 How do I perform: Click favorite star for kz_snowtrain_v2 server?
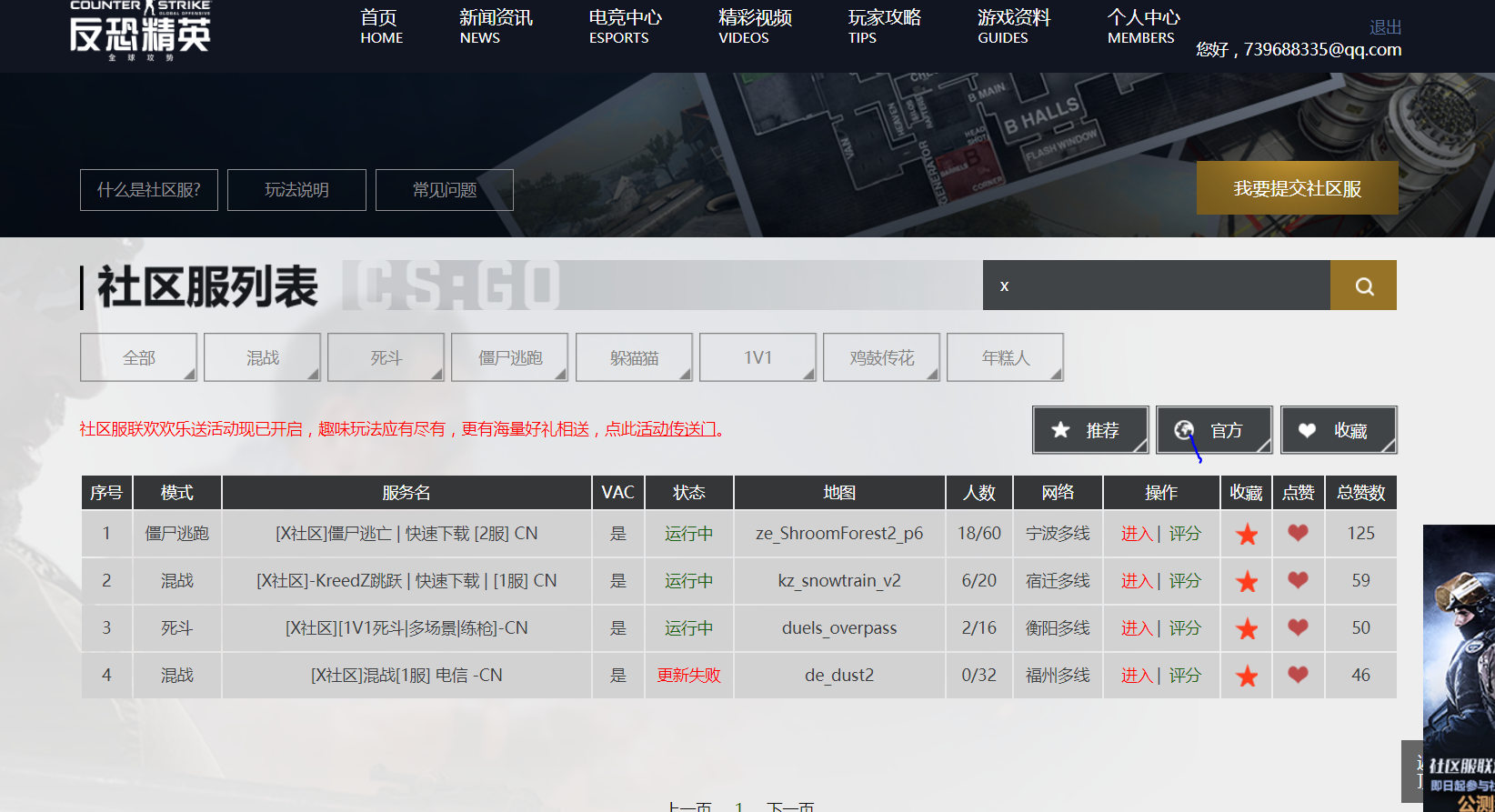point(1247,582)
